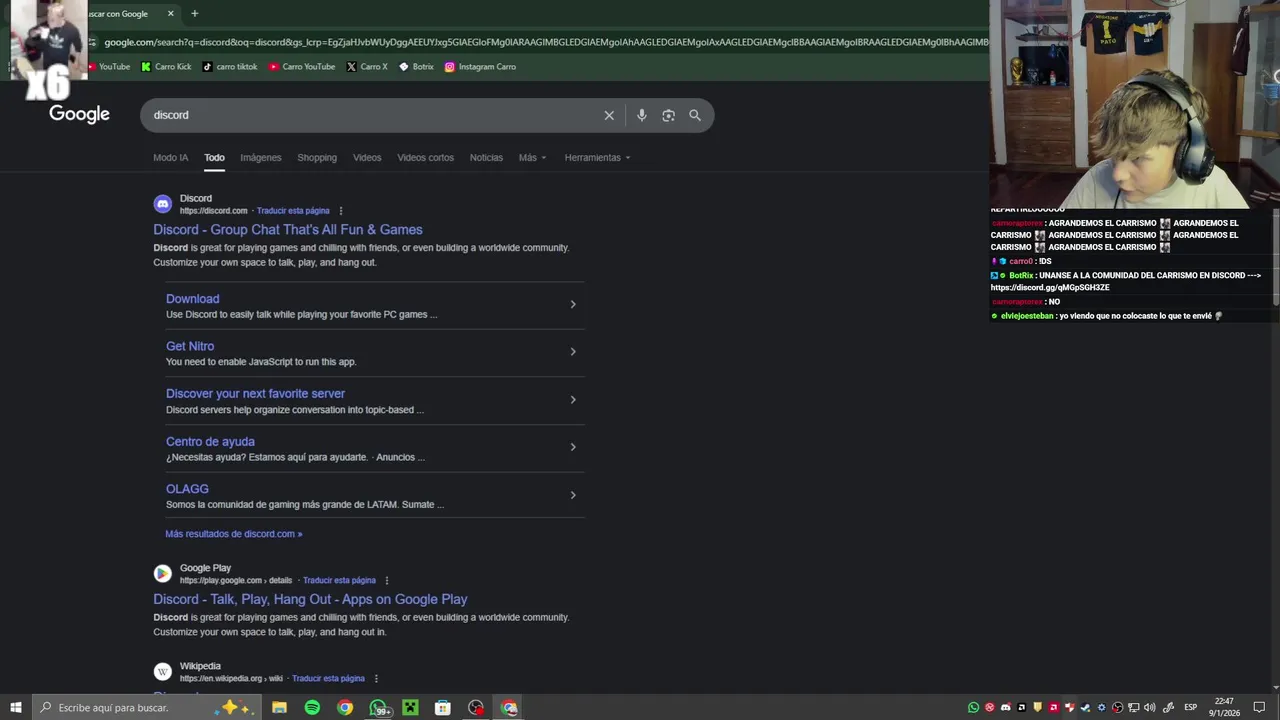This screenshot has width=1280, height=720.
Task: Open Microsoft Store from the taskbar
Action: click(443, 708)
